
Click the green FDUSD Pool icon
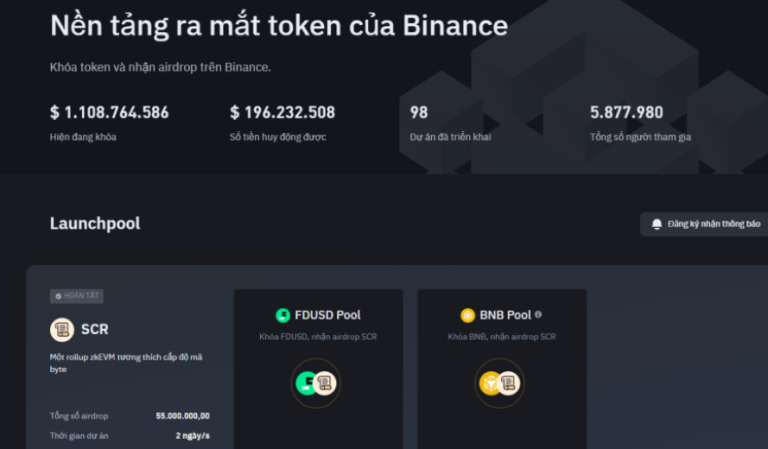click(283, 315)
